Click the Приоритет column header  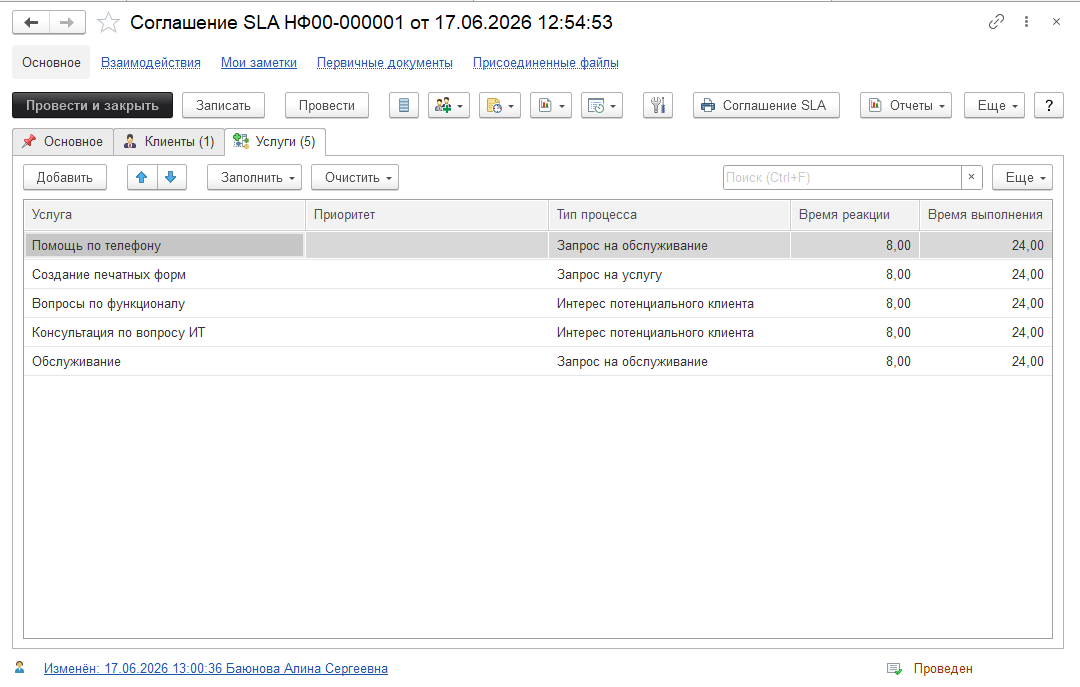coord(427,214)
